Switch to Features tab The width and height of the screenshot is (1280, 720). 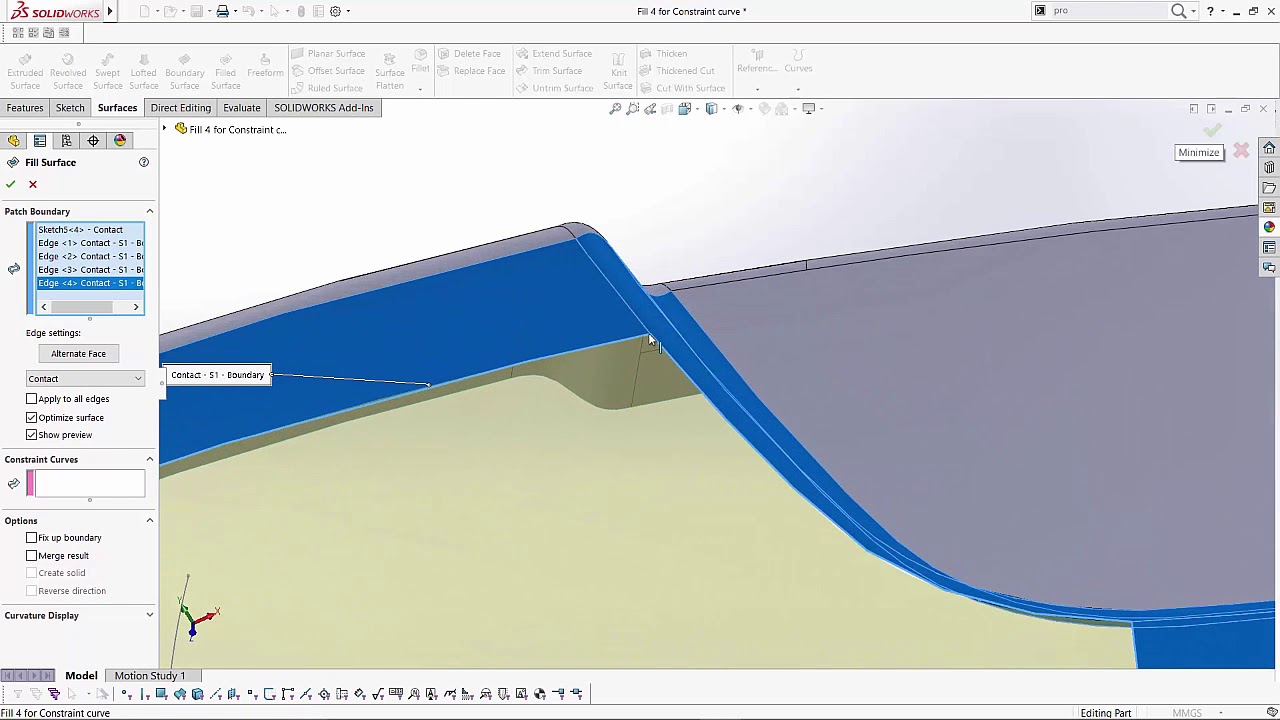[x=25, y=108]
